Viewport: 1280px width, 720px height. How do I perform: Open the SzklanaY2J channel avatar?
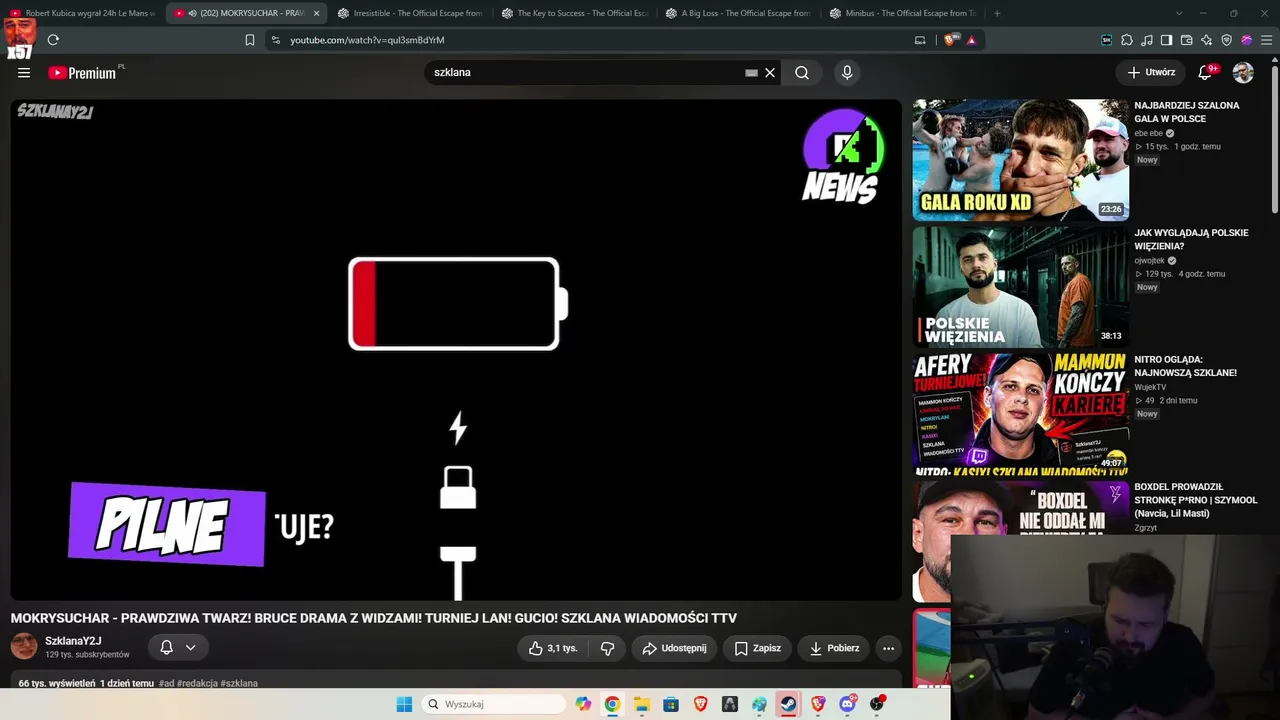point(24,646)
